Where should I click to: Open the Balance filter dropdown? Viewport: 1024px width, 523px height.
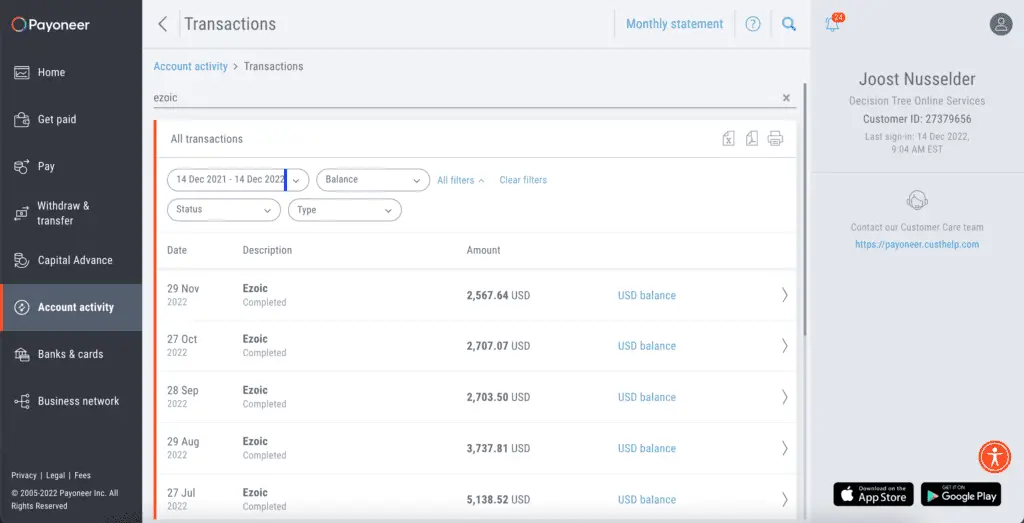click(x=373, y=180)
